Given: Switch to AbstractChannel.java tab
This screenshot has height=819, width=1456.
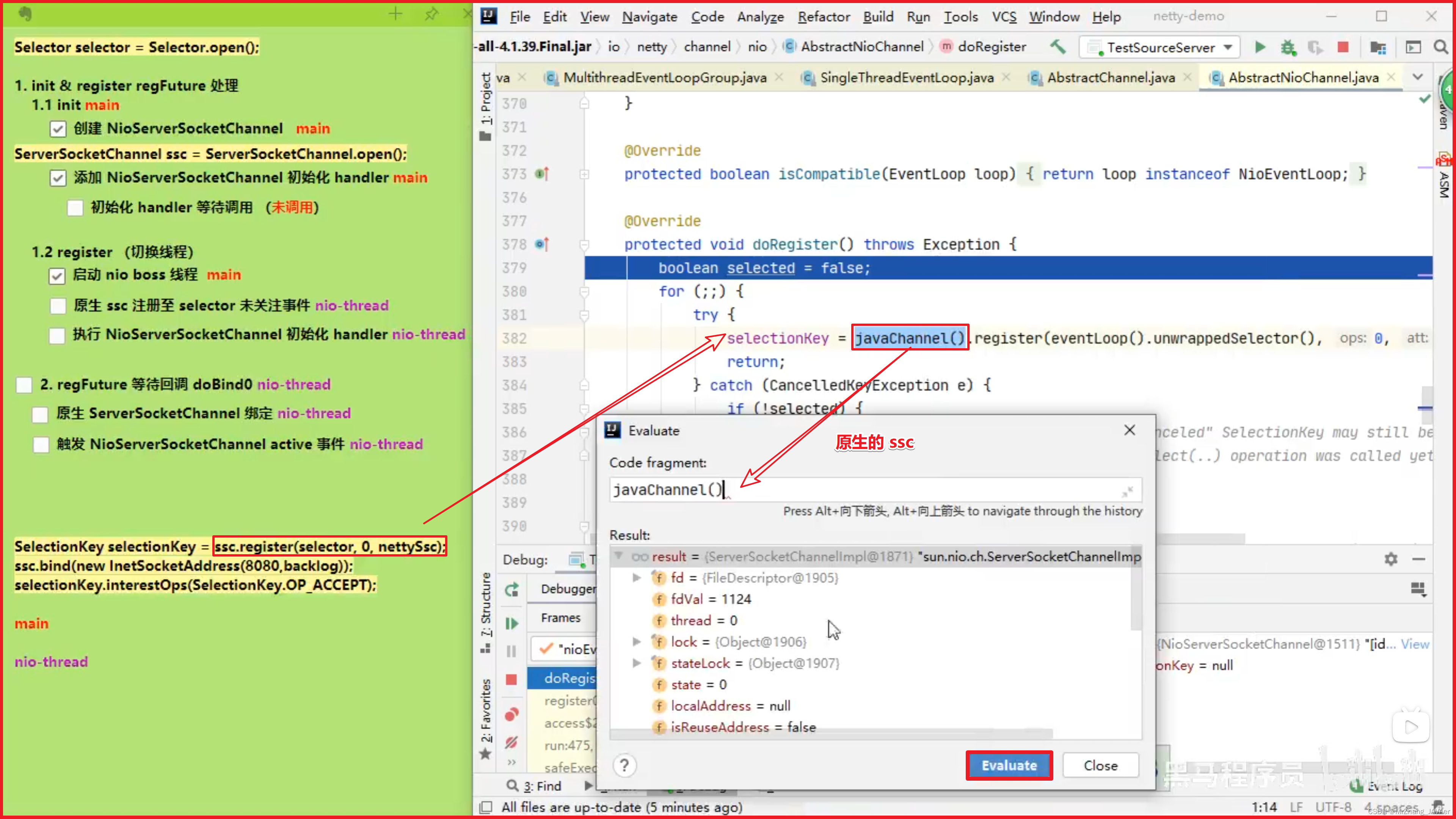Looking at the screenshot, I should point(1110,77).
